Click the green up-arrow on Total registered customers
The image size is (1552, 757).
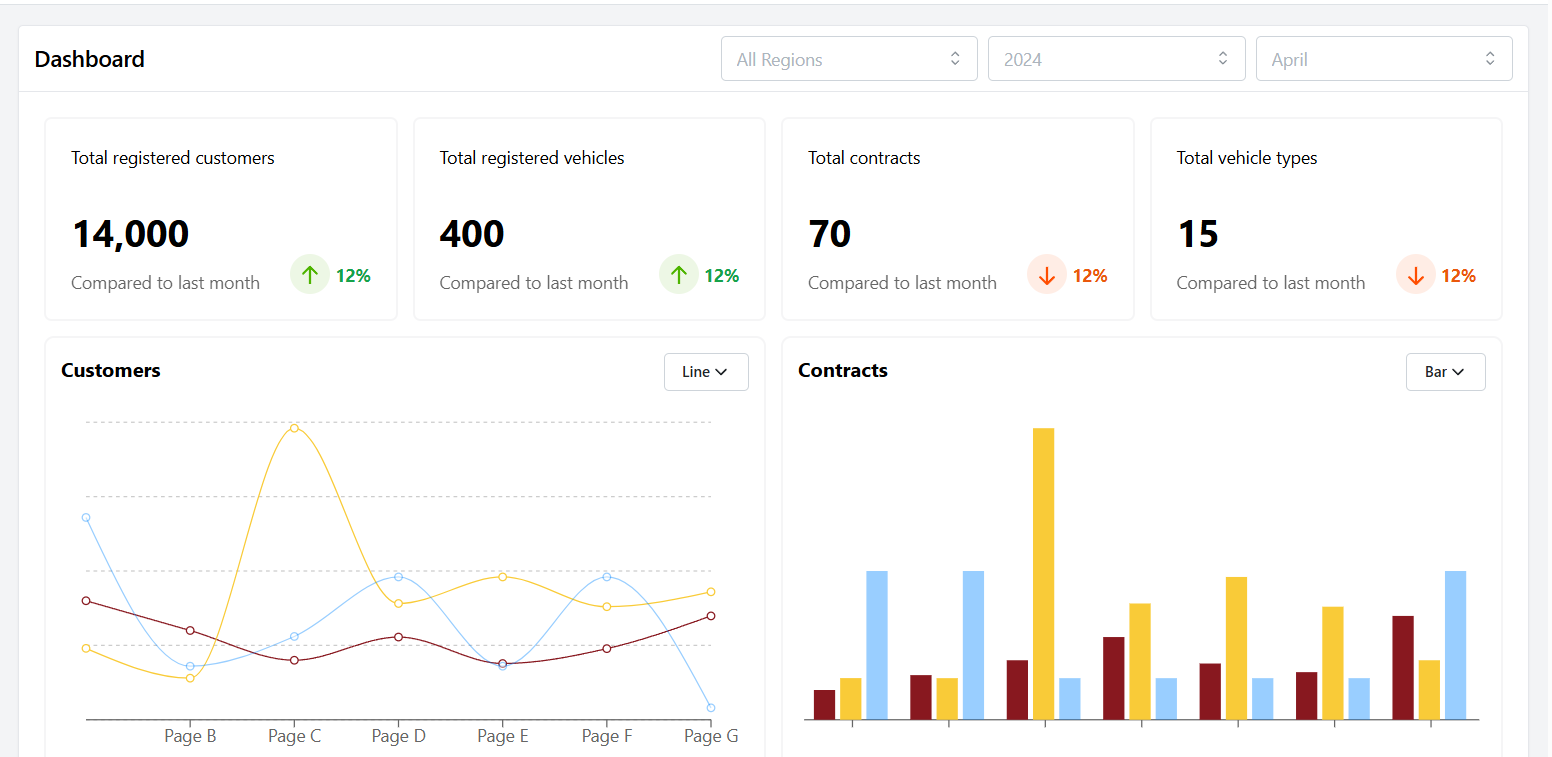tap(309, 274)
